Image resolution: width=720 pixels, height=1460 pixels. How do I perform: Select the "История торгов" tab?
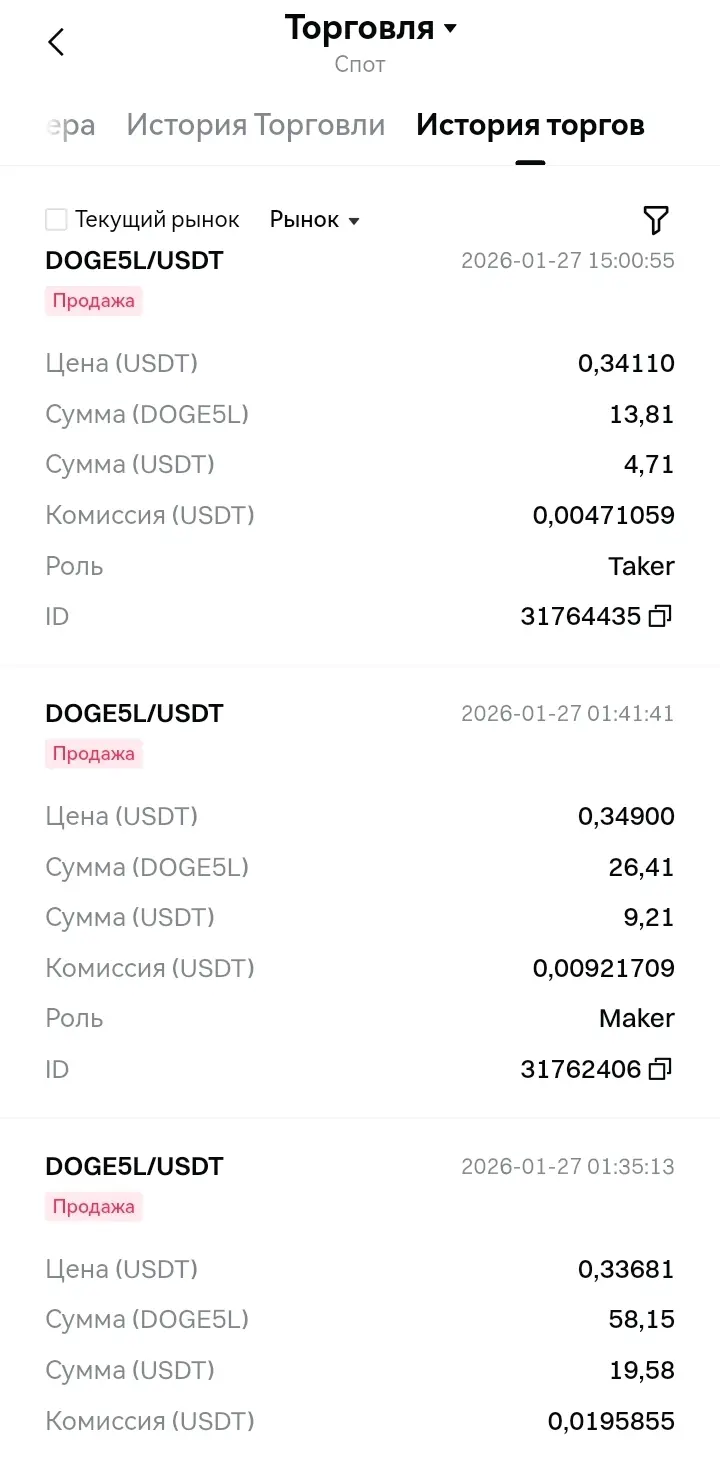coord(530,125)
